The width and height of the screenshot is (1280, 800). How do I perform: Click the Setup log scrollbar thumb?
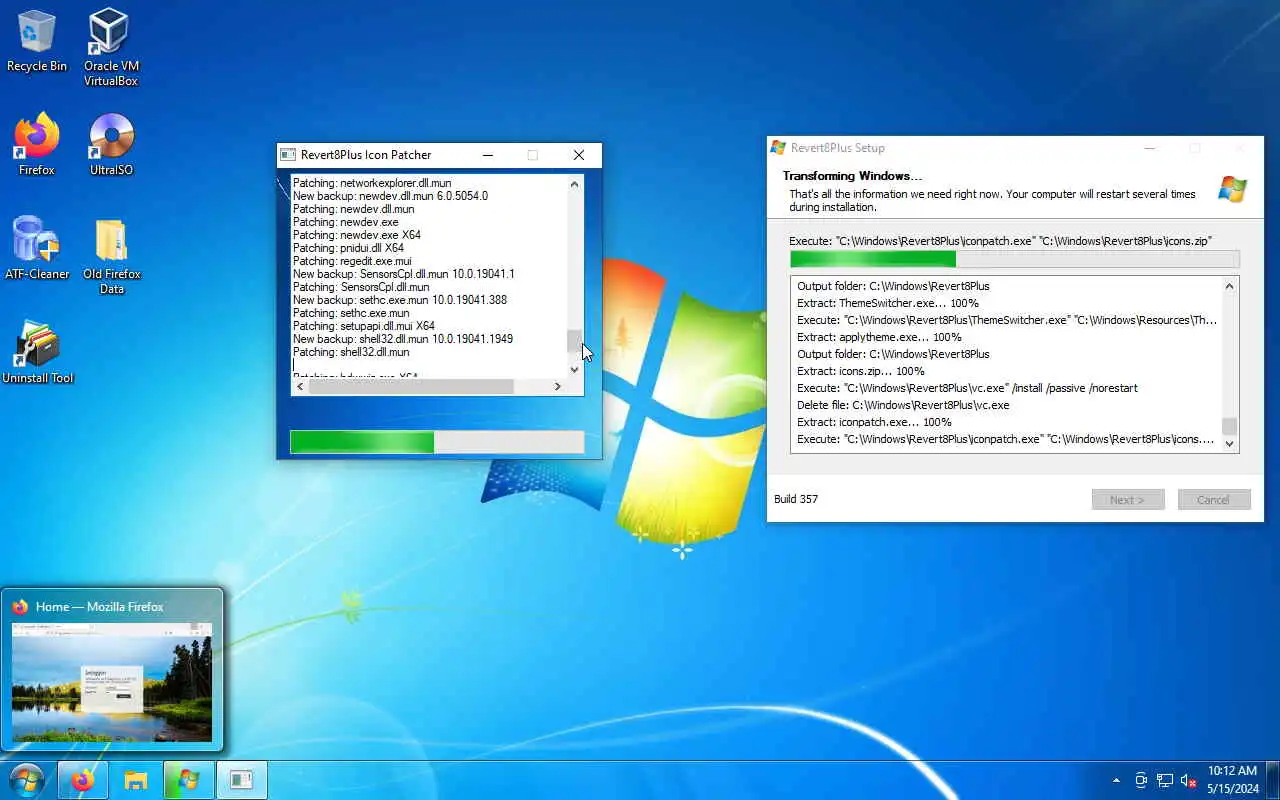click(x=1230, y=426)
